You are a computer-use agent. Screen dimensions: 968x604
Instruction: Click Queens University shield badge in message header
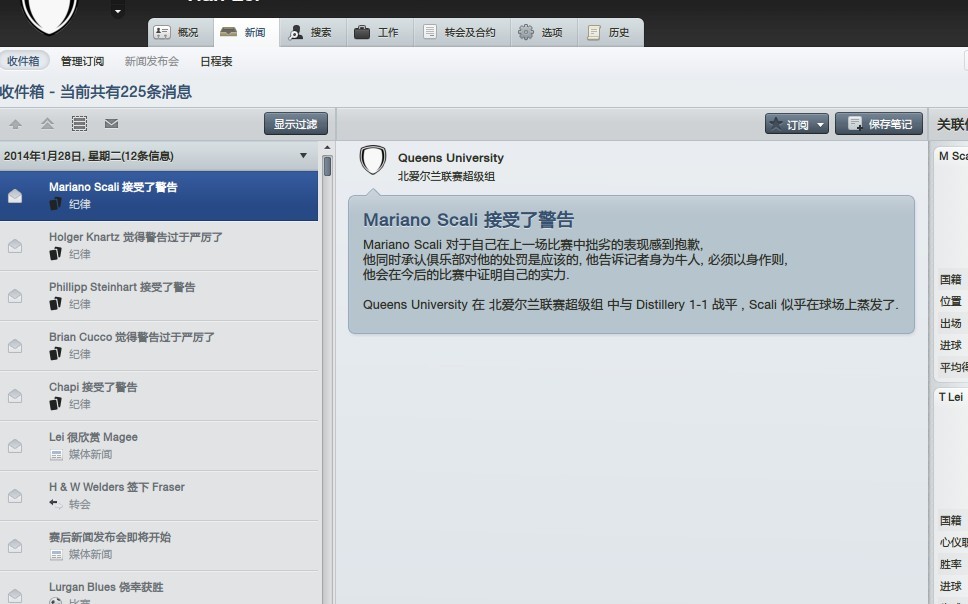point(373,160)
